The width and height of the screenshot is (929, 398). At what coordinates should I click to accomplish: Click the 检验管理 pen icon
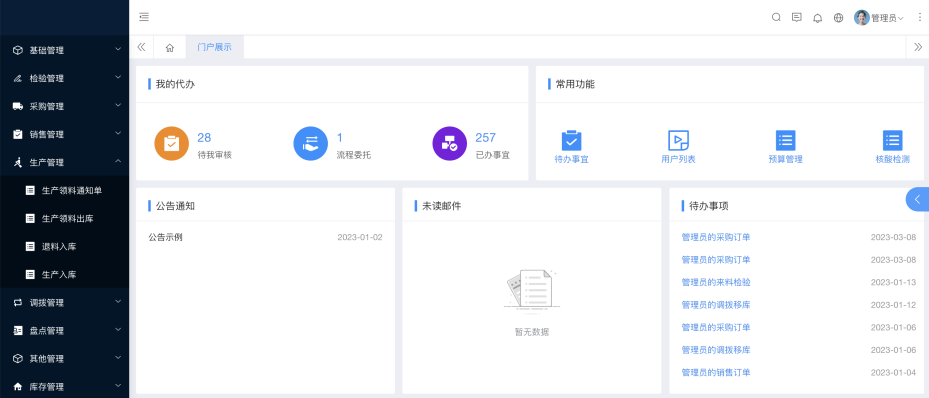tap(18, 78)
